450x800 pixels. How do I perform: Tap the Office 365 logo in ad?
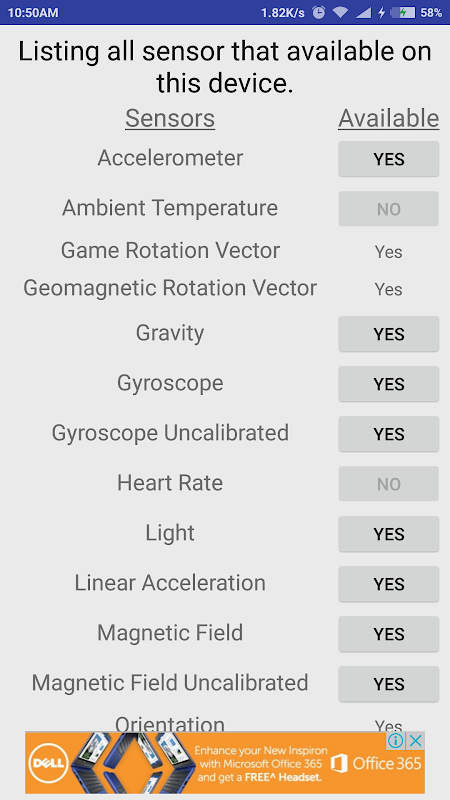coord(376,763)
